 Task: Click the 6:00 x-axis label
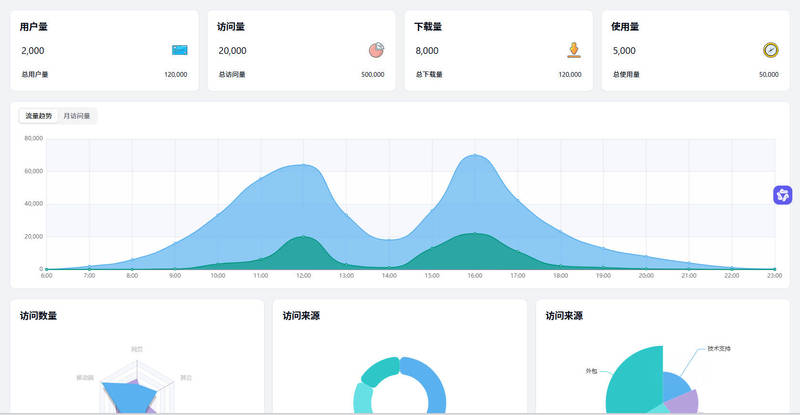[46, 276]
